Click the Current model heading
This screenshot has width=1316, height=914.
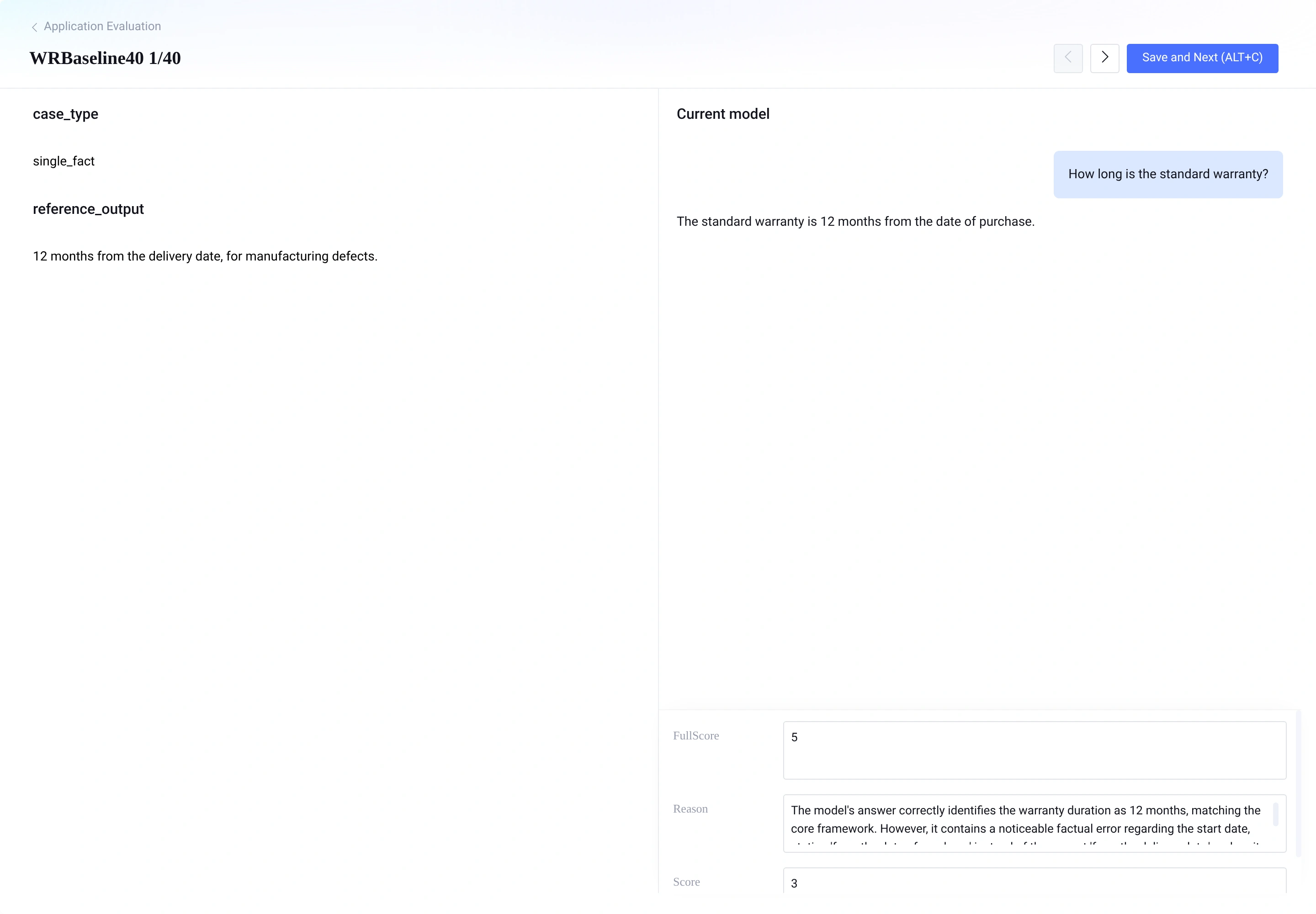point(723,114)
